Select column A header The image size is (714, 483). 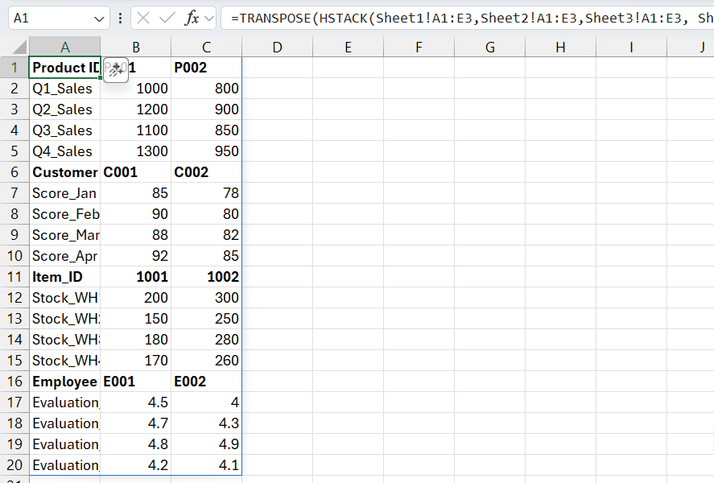click(65, 47)
